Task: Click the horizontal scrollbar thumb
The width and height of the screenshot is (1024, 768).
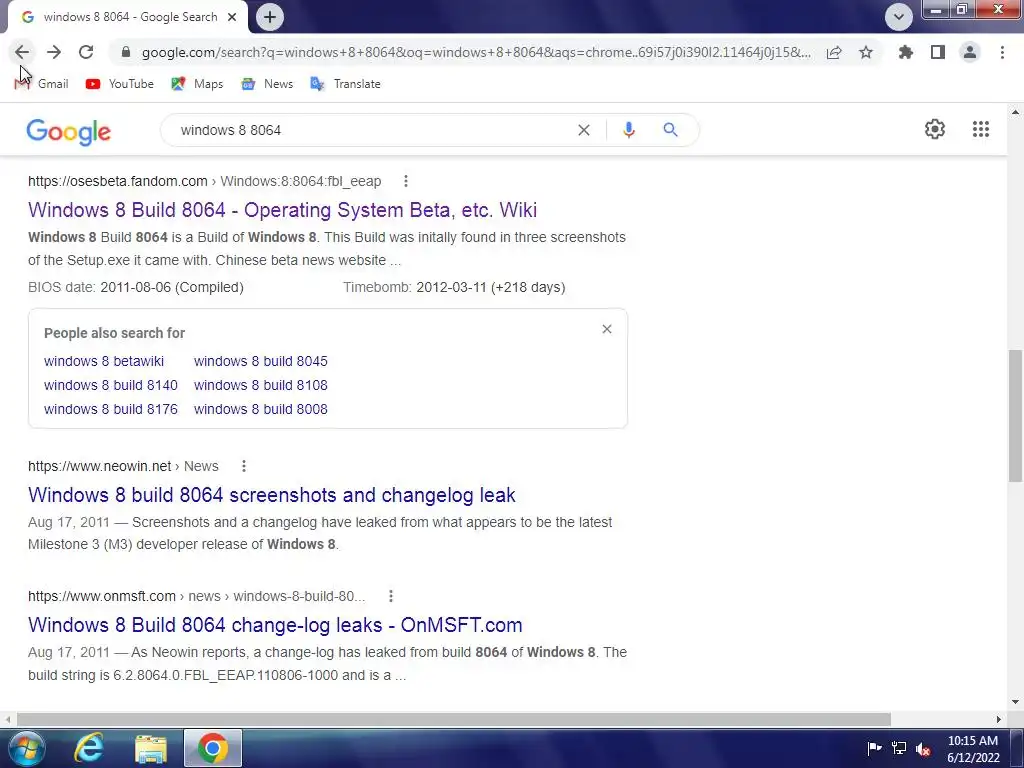Action: 454,719
